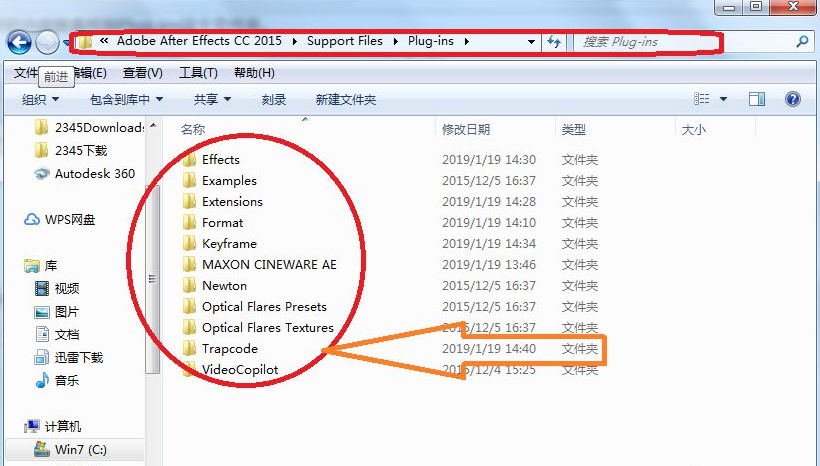Click date 2019/1/19 13:46 for MAXON CINEWARE
This screenshot has width=820, height=466.
tap(489, 264)
